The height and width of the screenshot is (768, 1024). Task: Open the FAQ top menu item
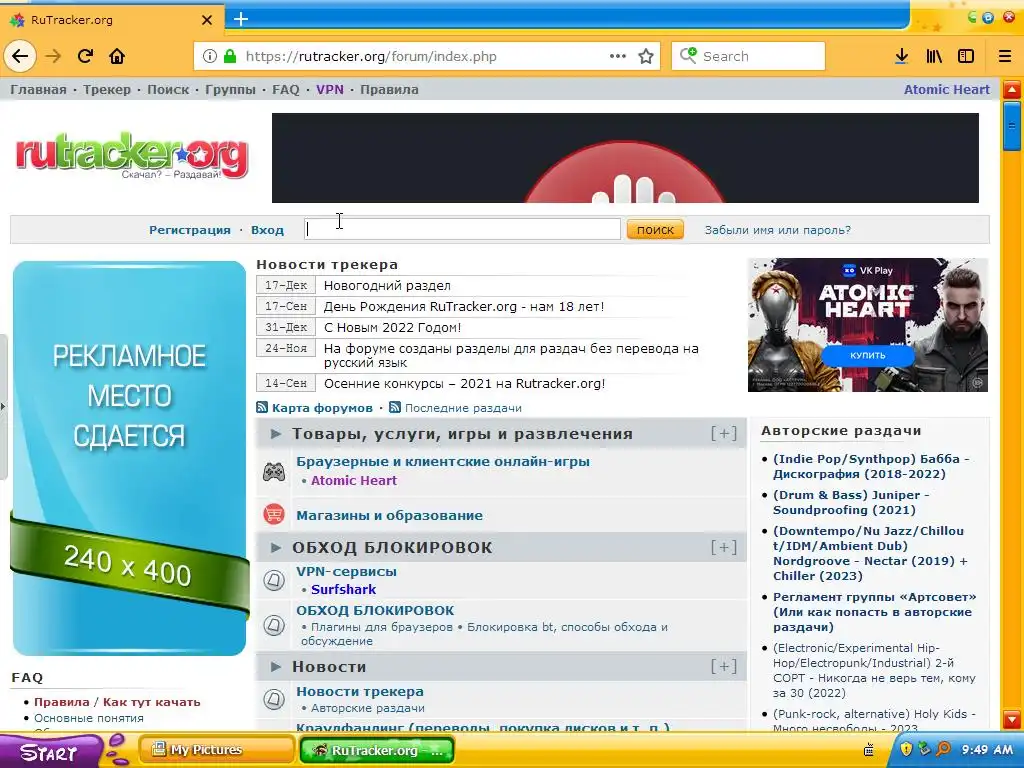pos(285,89)
